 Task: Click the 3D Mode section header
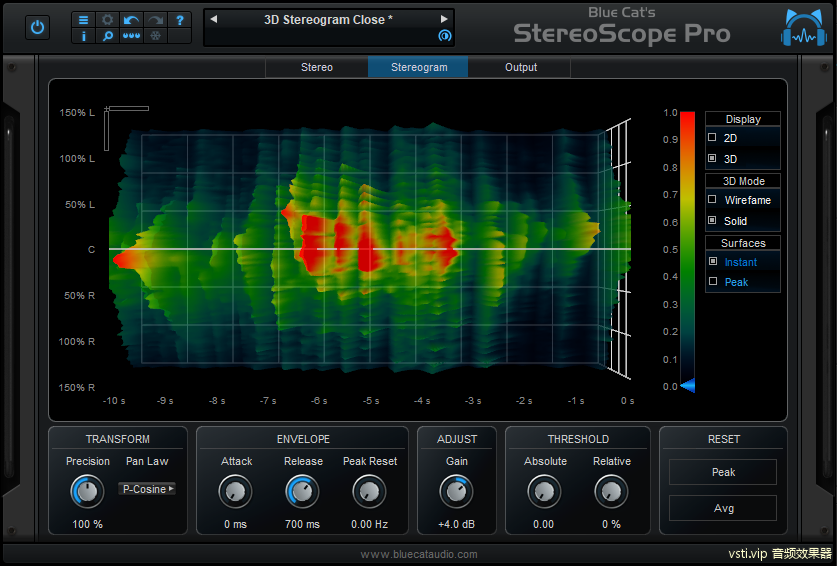tap(743, 181)
